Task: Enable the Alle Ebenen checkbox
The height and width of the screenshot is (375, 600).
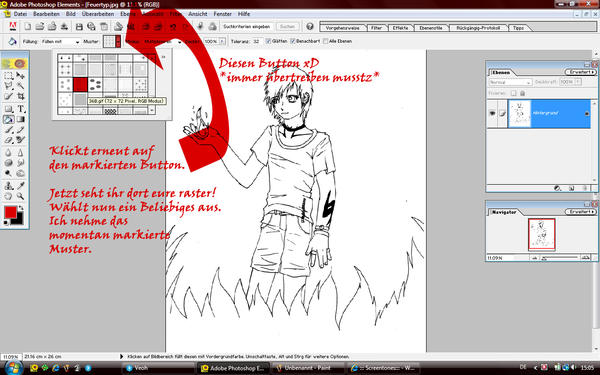Action: click(x=326, y=41)
